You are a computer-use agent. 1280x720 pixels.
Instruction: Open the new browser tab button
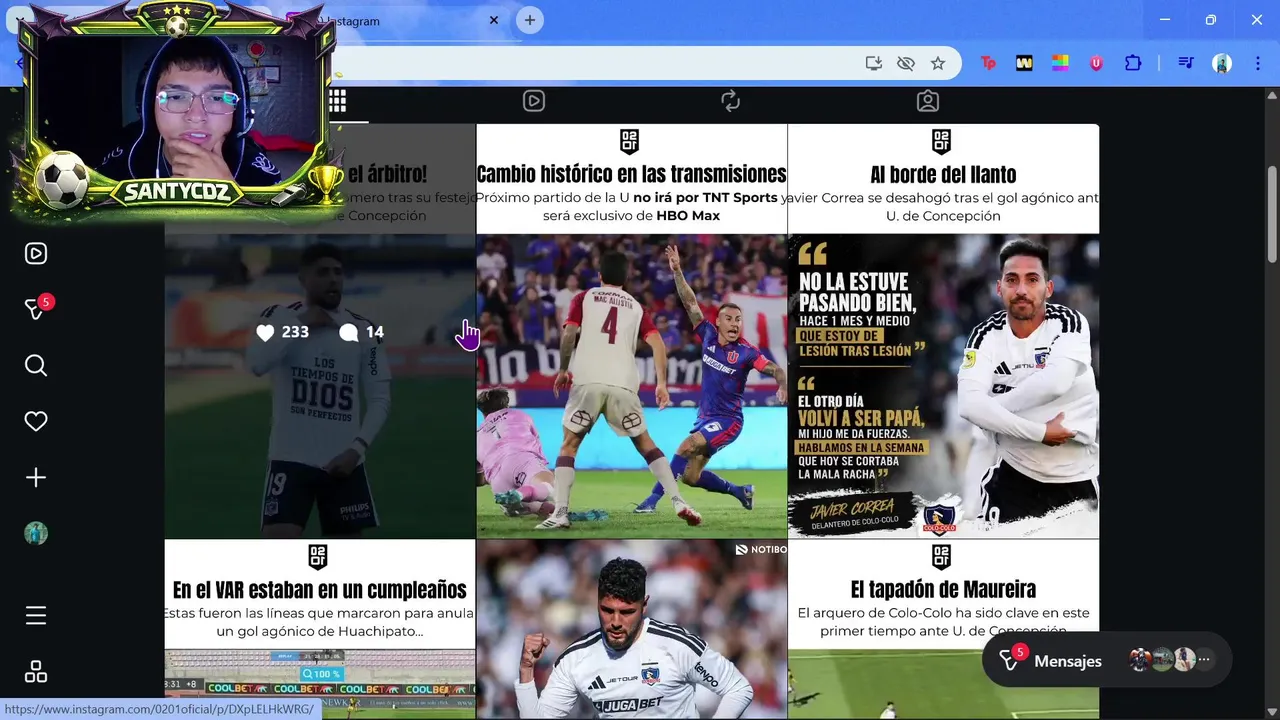(530, 20)
